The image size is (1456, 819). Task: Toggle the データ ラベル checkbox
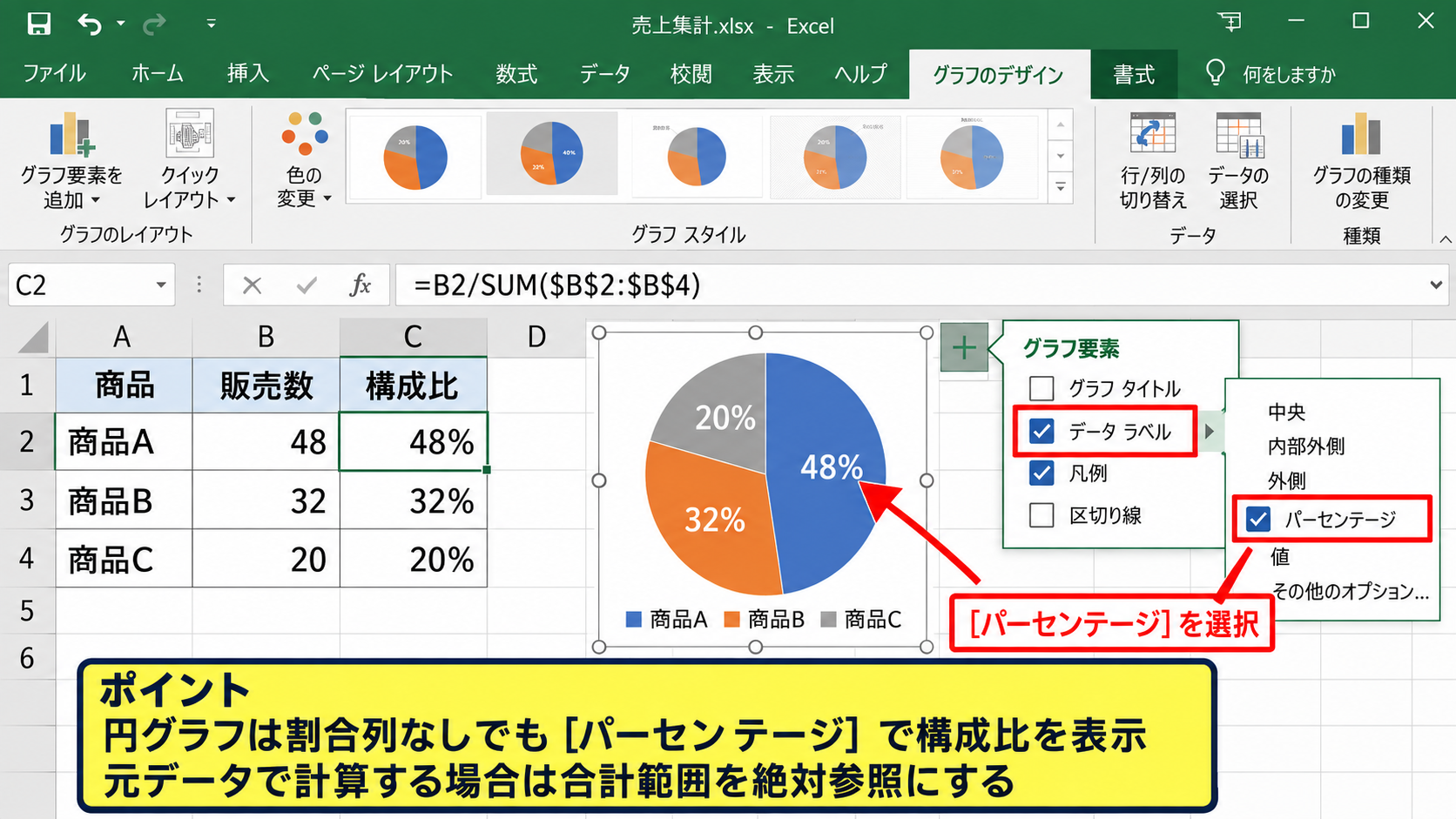click(x=1041, y=431)
